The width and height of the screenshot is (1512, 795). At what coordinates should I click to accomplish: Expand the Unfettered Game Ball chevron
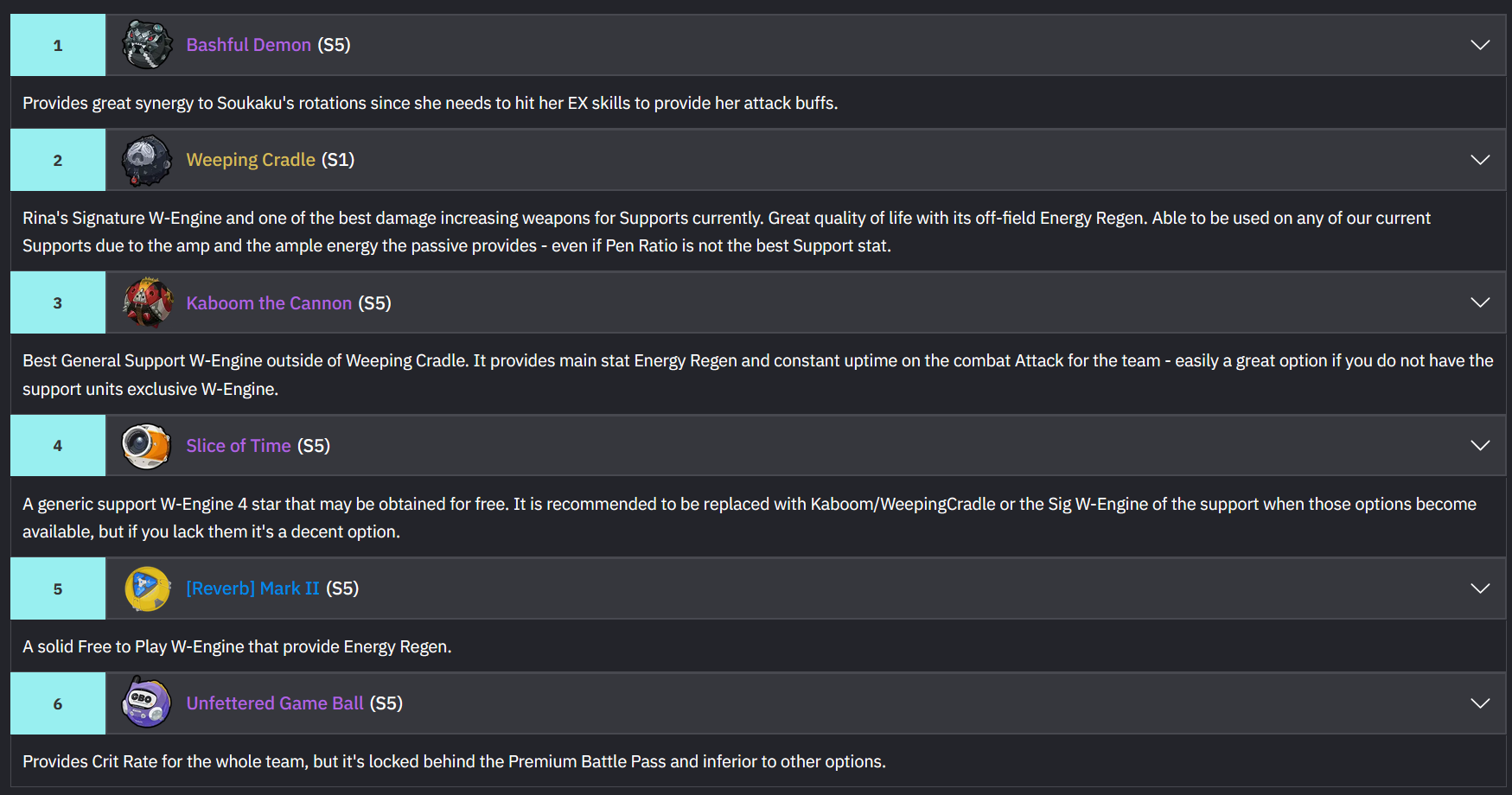1480,703
